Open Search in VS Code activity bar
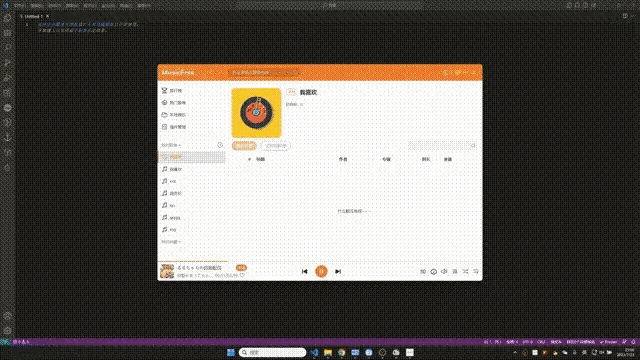 pyautogui.click(x=7, y=48)
